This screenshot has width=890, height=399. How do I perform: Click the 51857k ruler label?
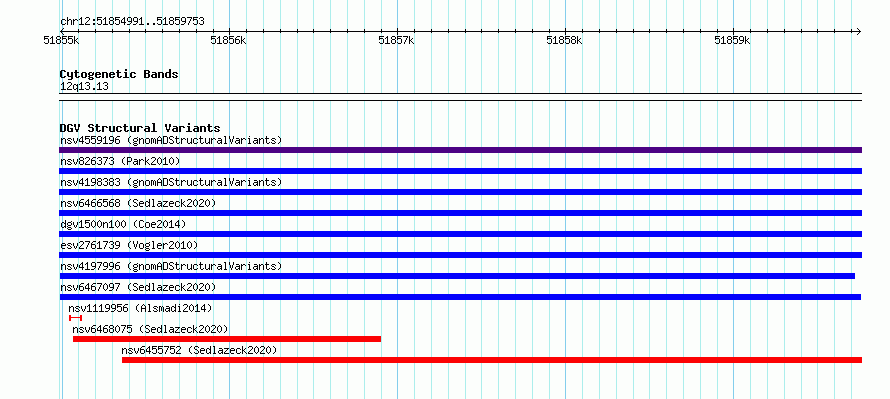click(x=396, y=40)
